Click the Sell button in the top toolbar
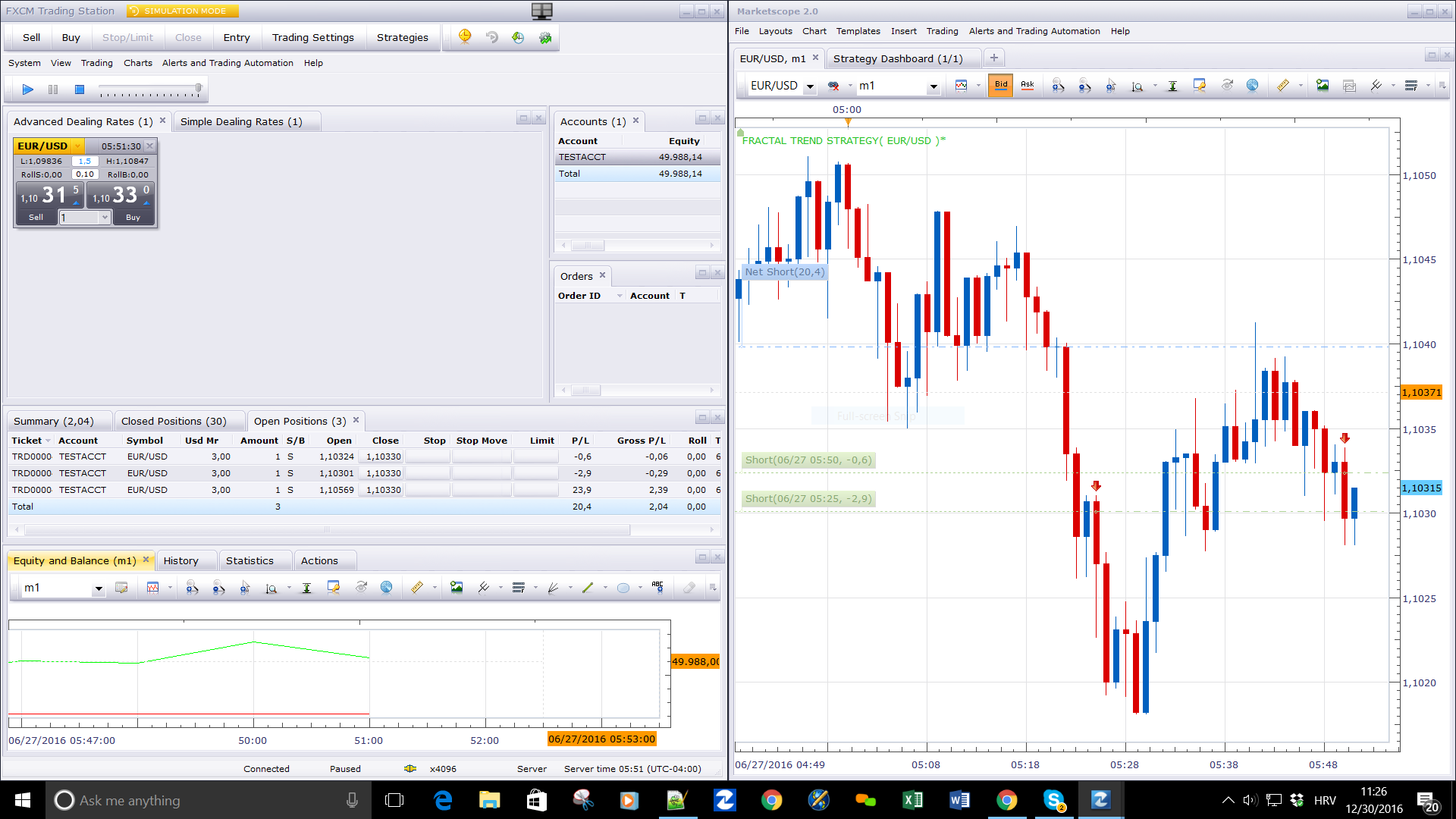1456x819 pixels. tap(31, 37)
